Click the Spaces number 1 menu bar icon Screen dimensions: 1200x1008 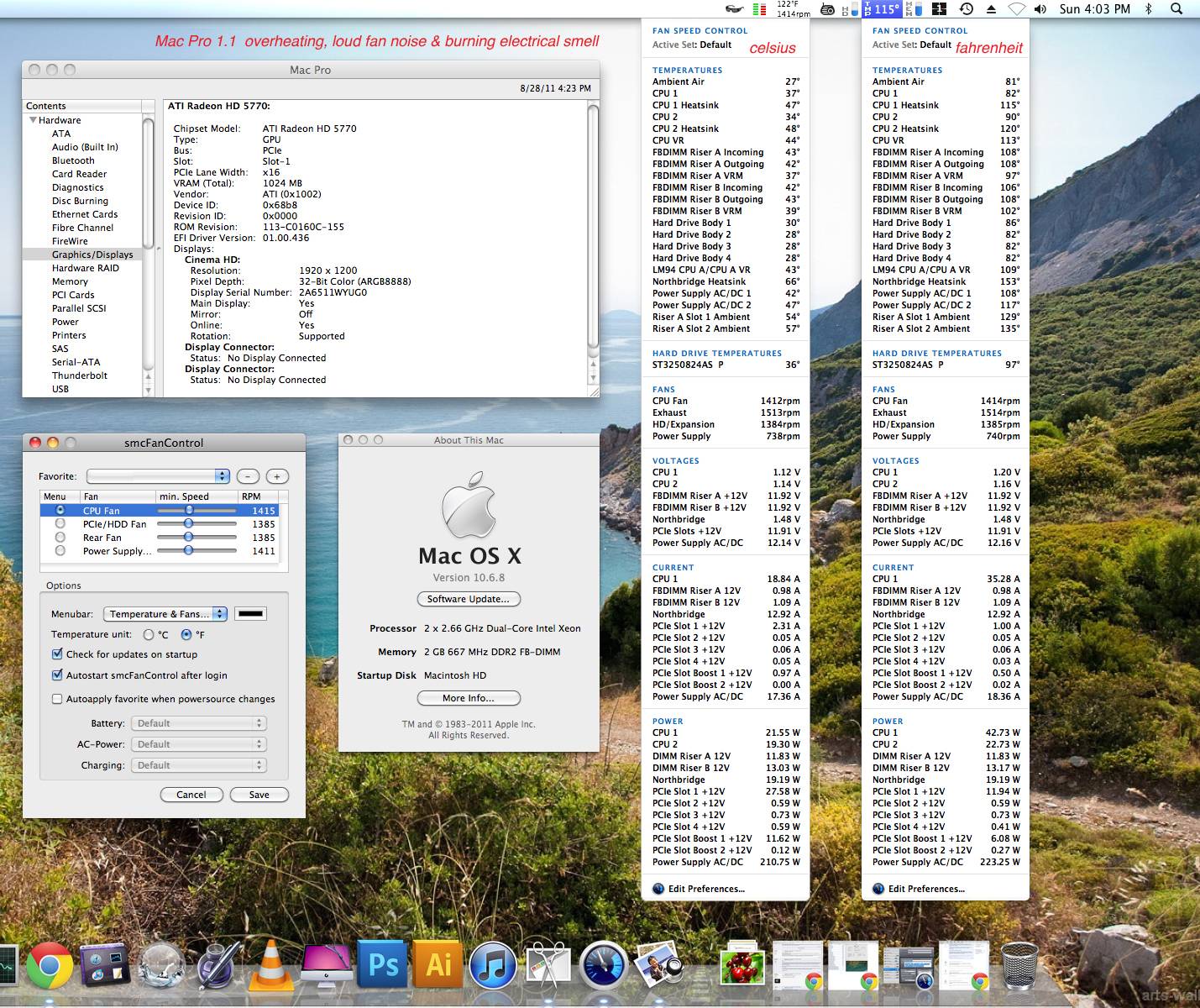coord(940,9)
